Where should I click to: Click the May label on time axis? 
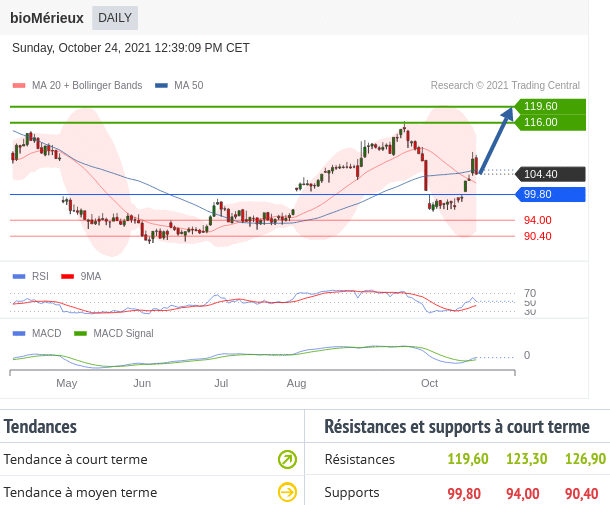67,383
